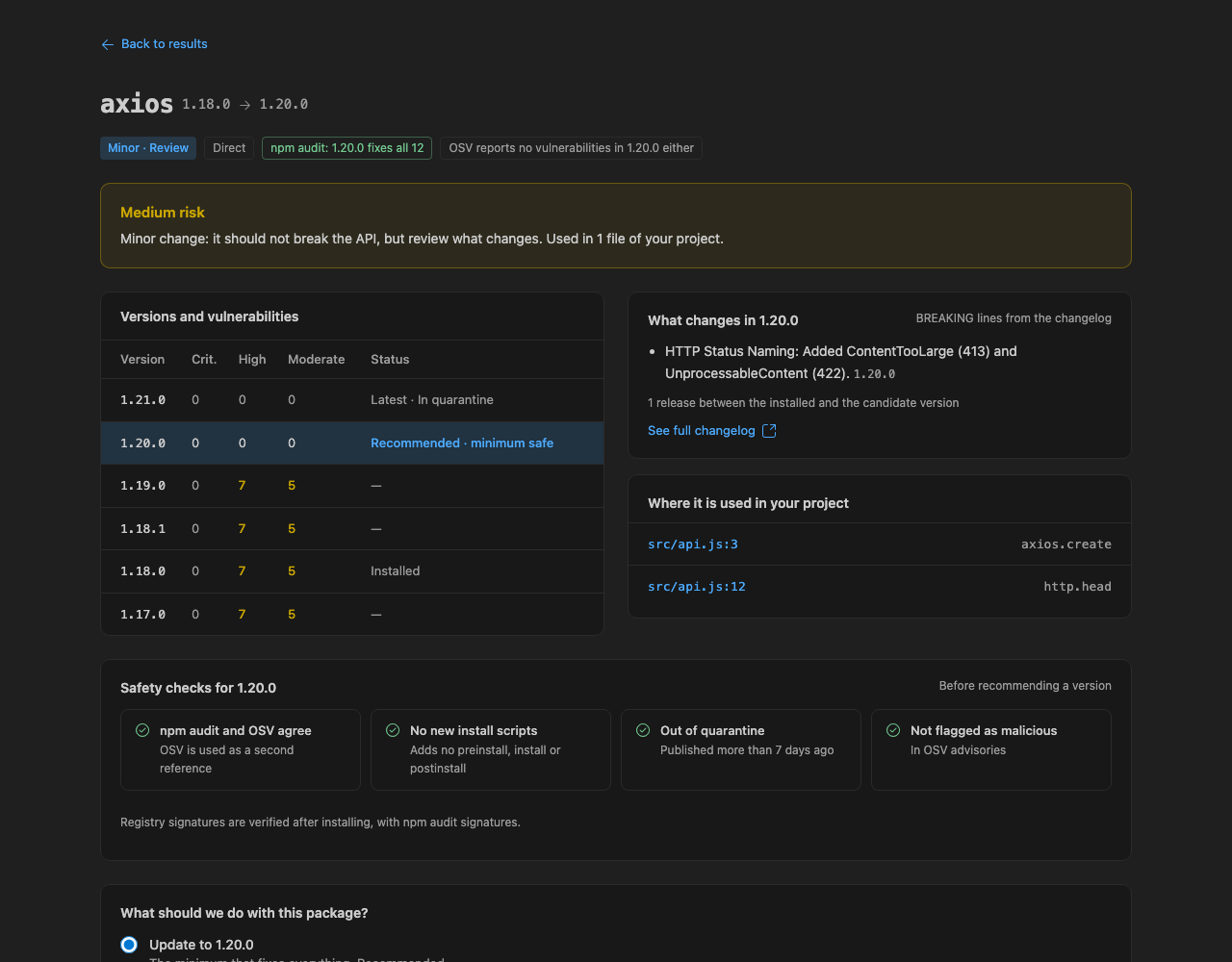Select Update to 1.20.0 radio option
This screenshot has width=1232, height=962.
(x=129, y=945)
